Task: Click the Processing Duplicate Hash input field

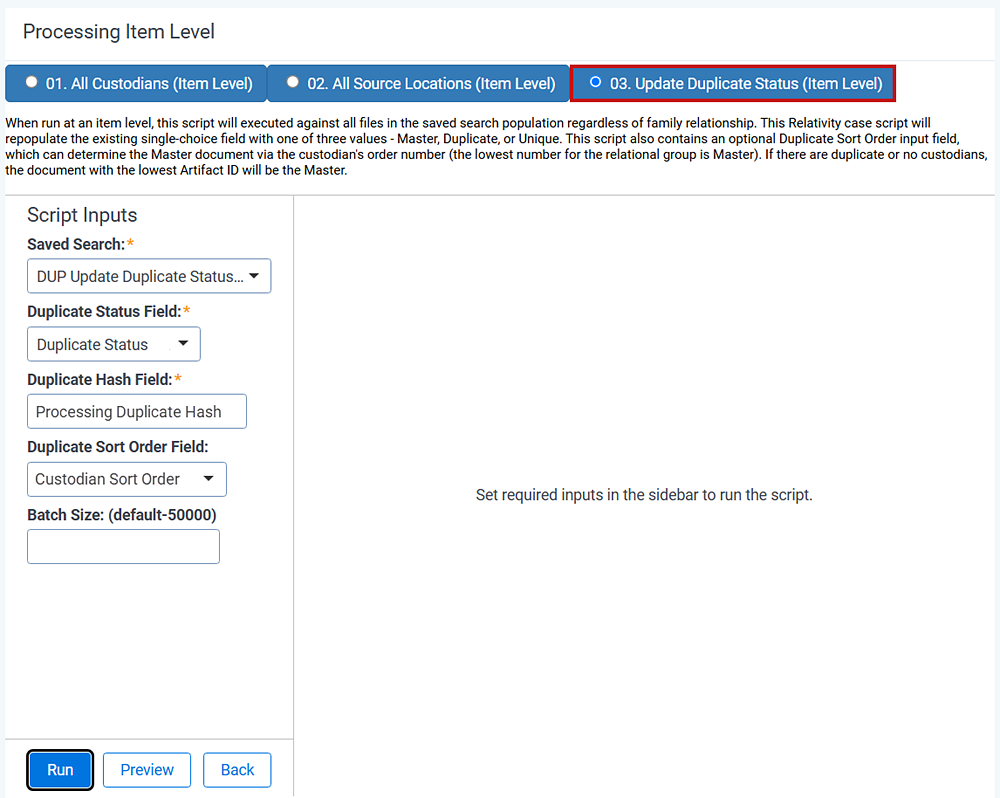Action: point(137,411)
